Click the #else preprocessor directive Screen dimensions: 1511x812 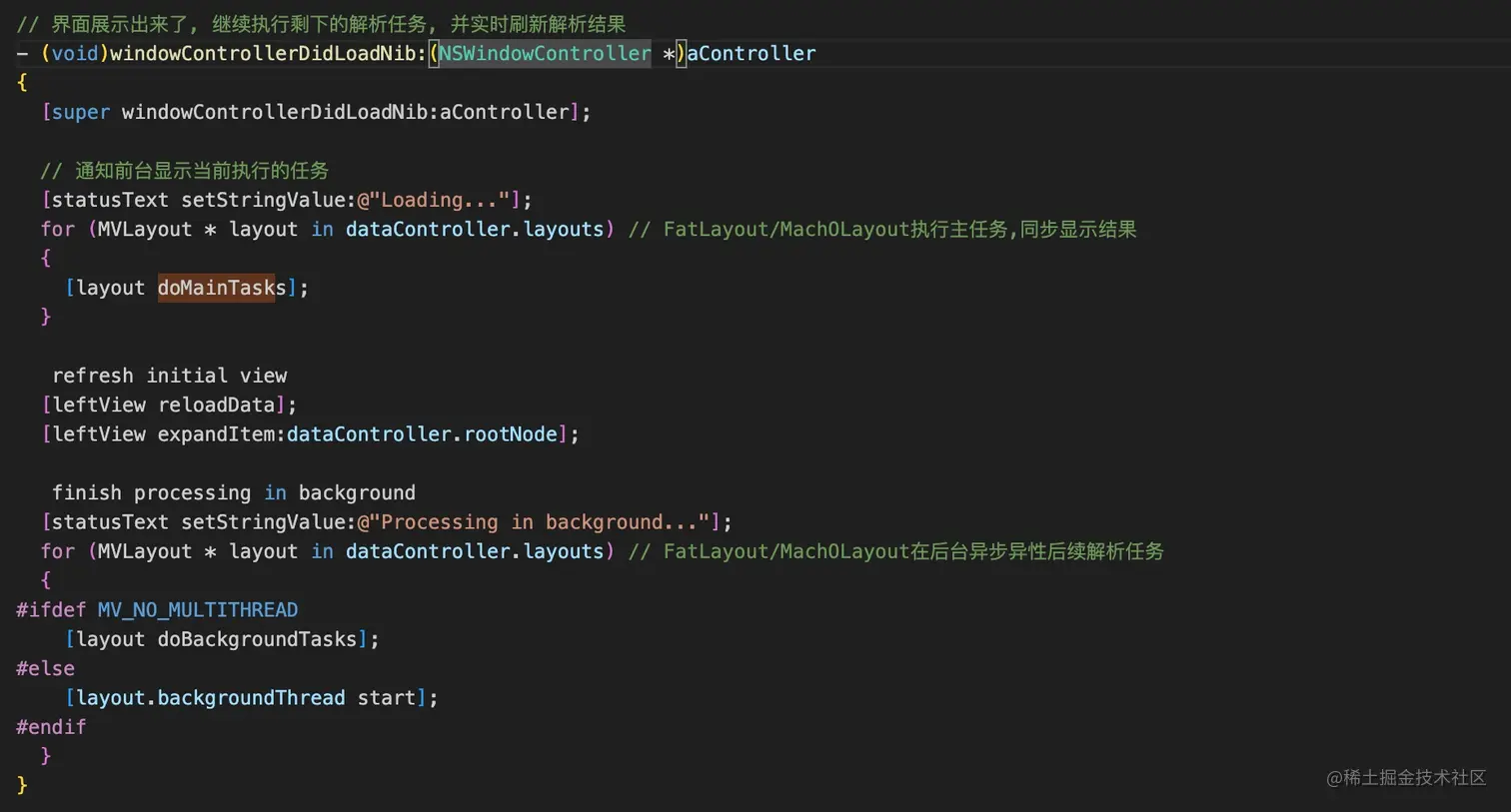(x=45, y=668)
